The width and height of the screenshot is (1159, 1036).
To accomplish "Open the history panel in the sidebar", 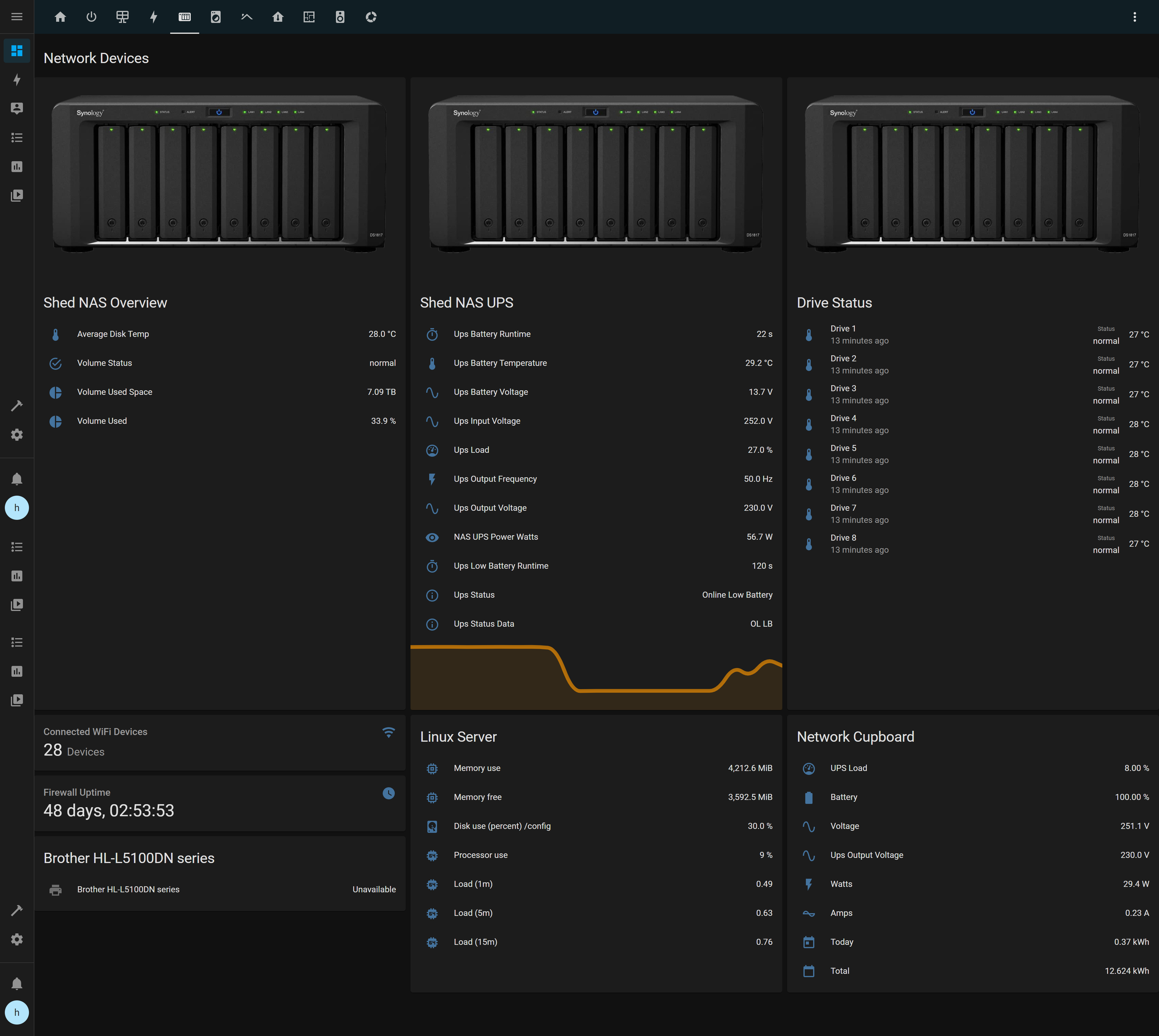I will [17, 167].
